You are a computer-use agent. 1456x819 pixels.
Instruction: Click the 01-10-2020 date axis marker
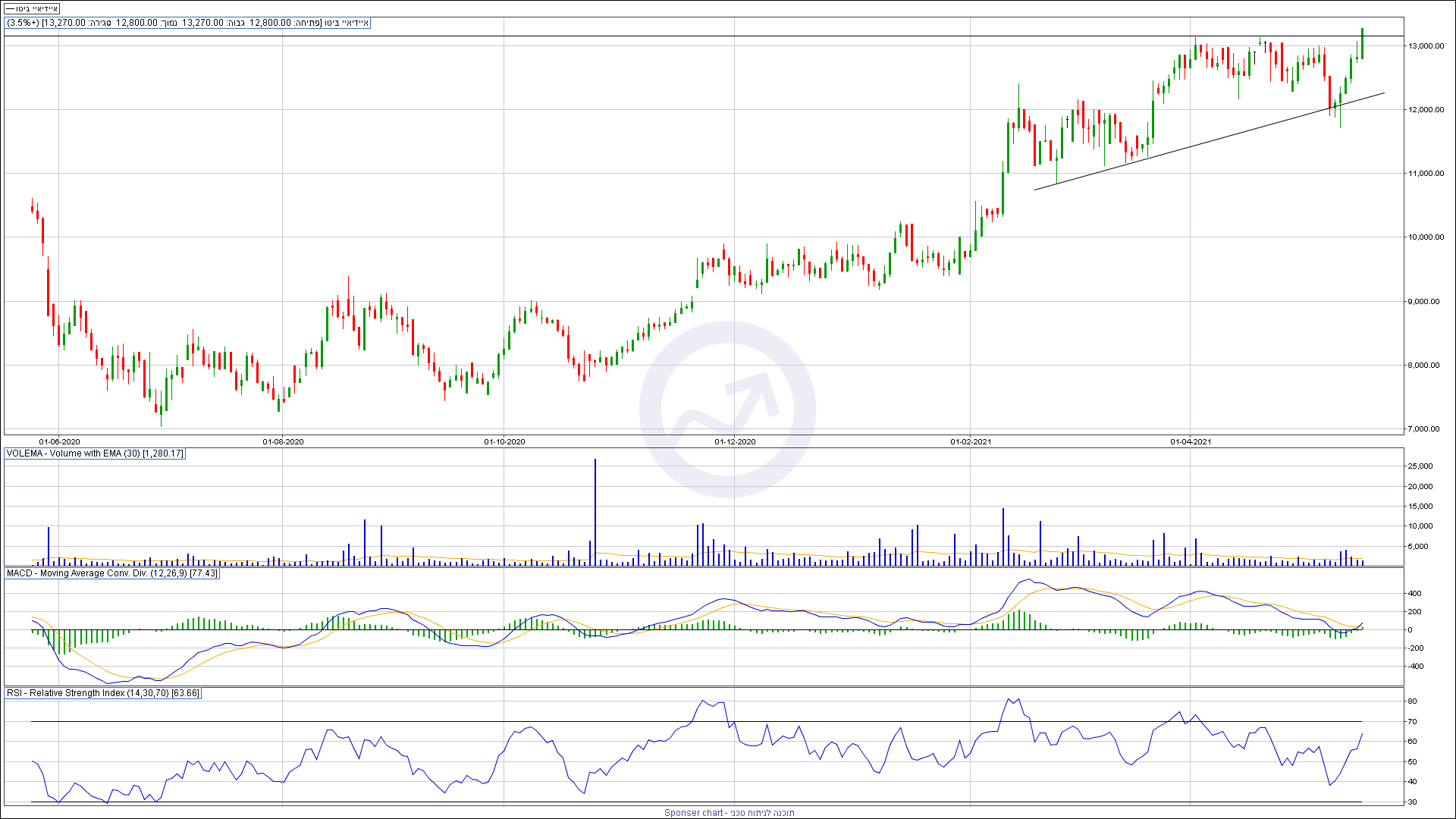pyautogui.click(x=504, y=441)
